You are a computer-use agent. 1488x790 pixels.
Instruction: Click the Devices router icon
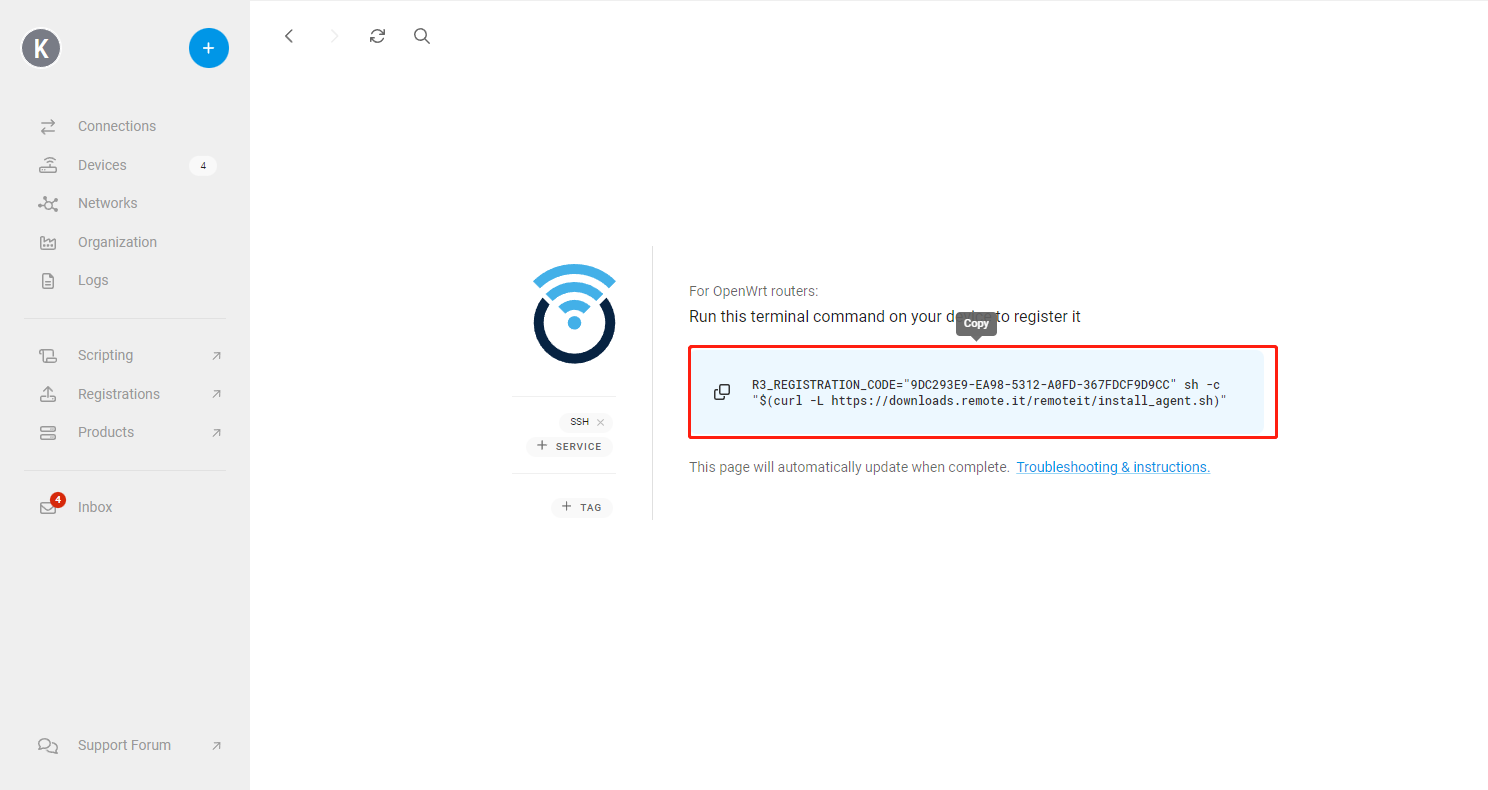pos(48,165)
